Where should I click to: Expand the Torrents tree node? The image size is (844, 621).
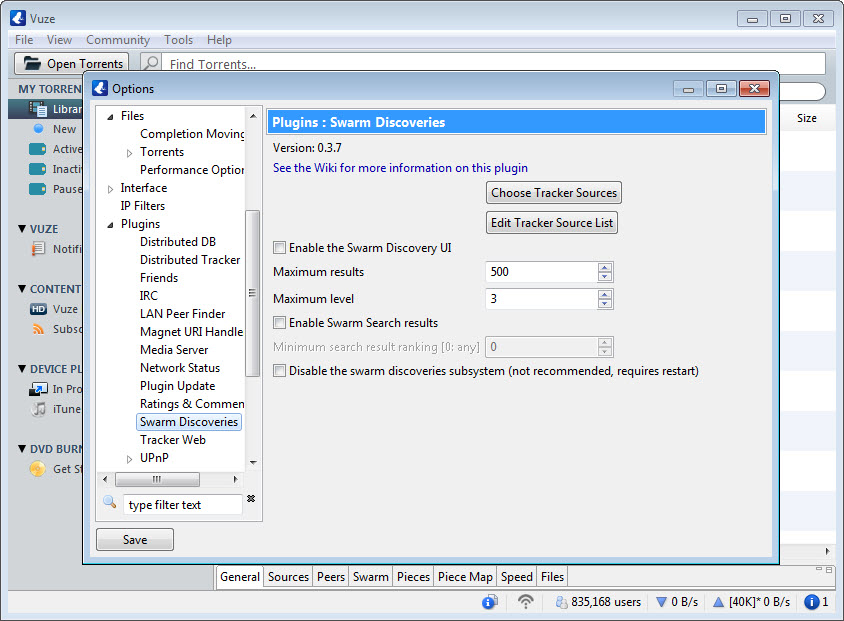pyautogui.click(x=129, y=153)
